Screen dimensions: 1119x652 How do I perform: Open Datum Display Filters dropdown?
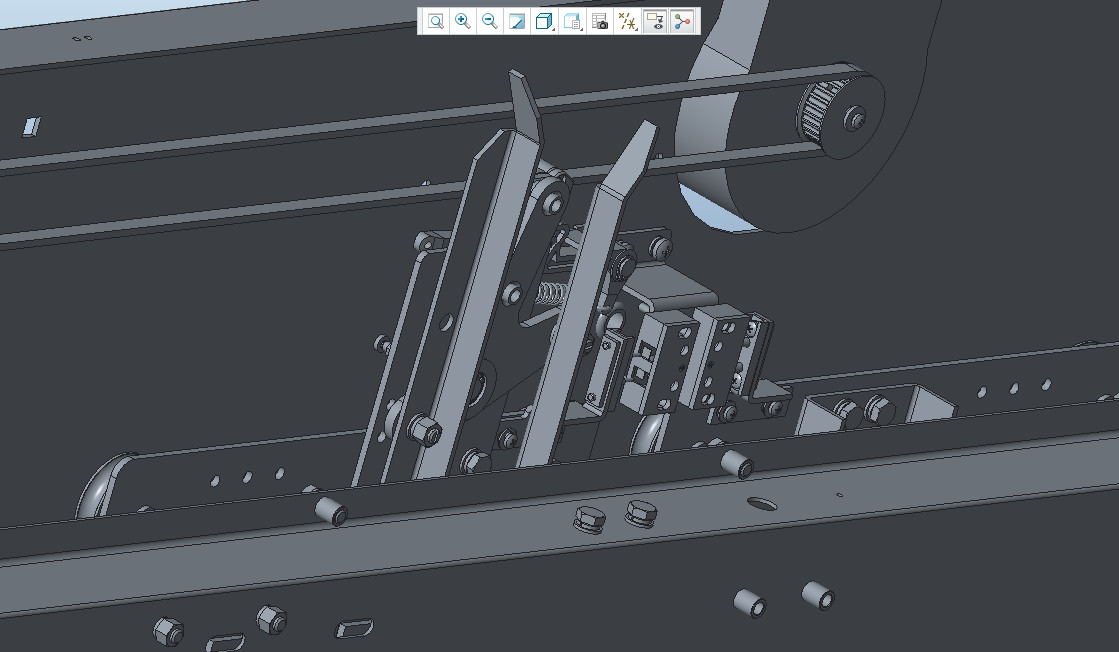coord(627,21)
